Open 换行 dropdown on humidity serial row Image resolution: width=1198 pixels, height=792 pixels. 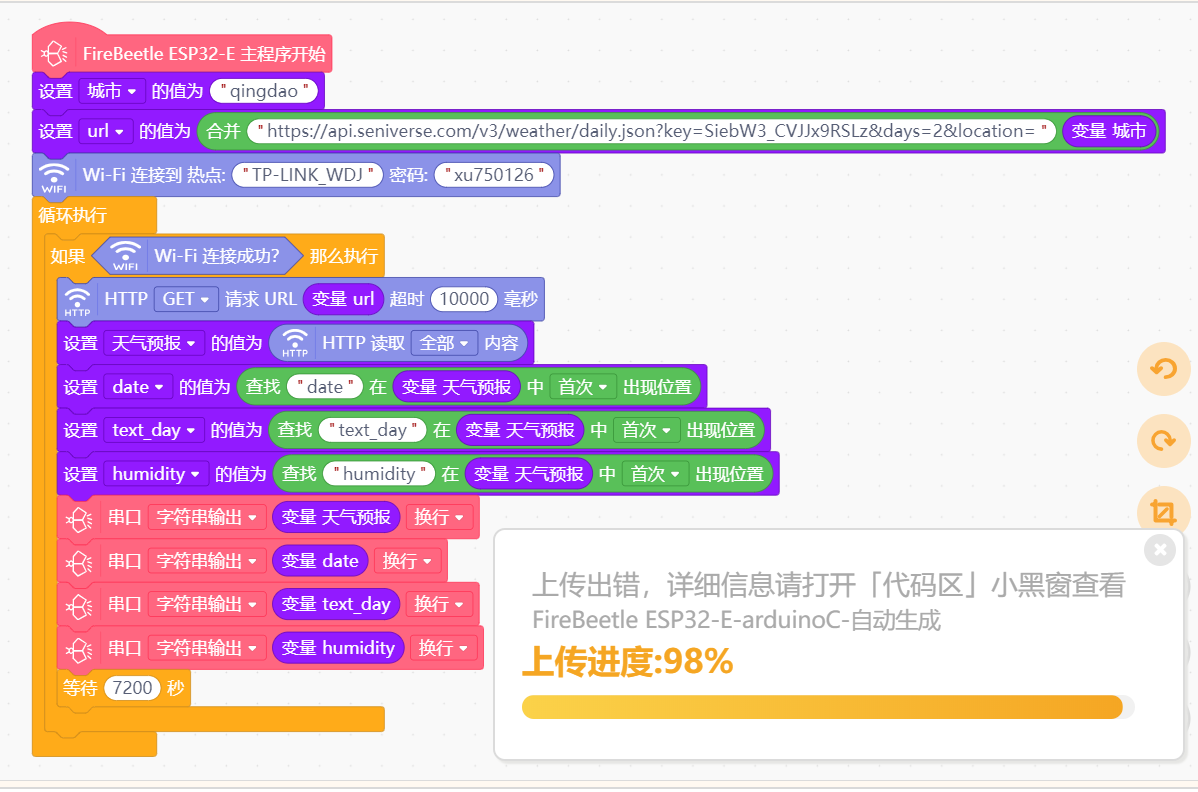(x=443, y=648)
